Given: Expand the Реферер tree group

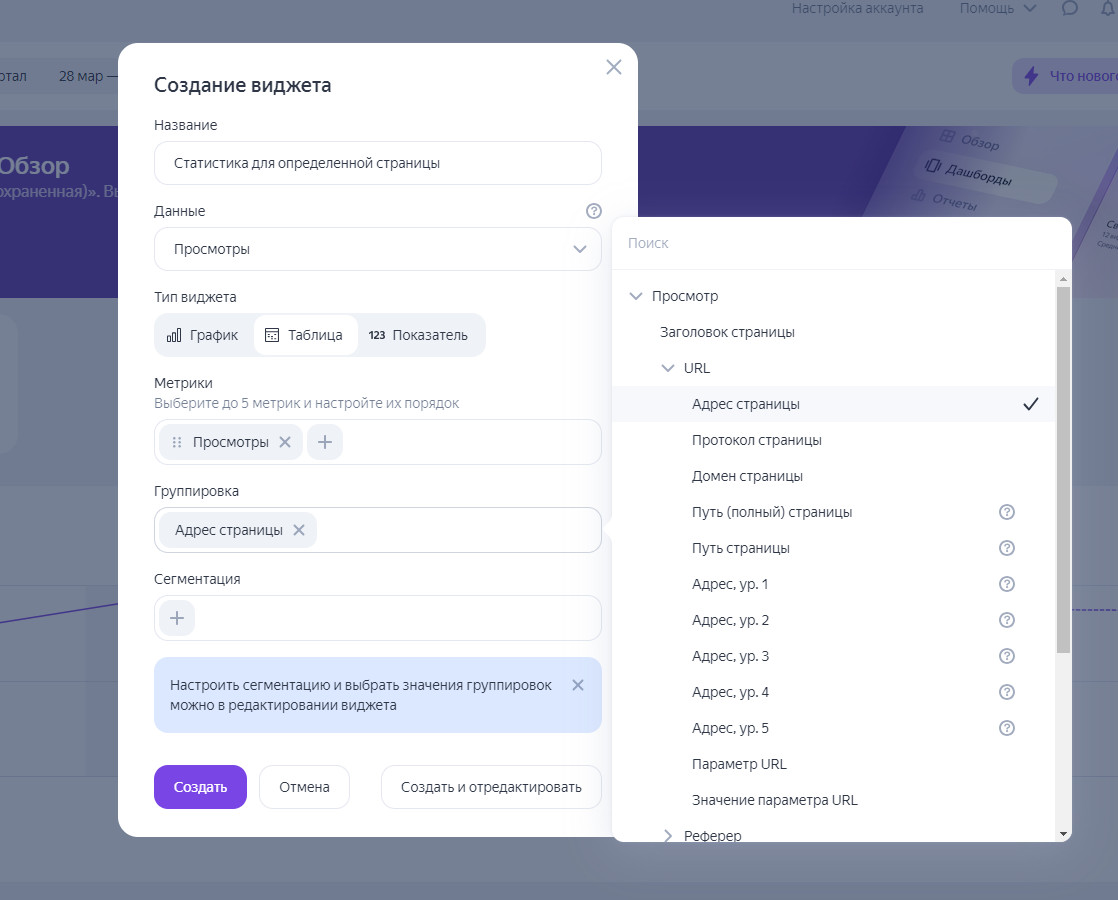Looking at the screenshot, I should (x=668, y=835).
